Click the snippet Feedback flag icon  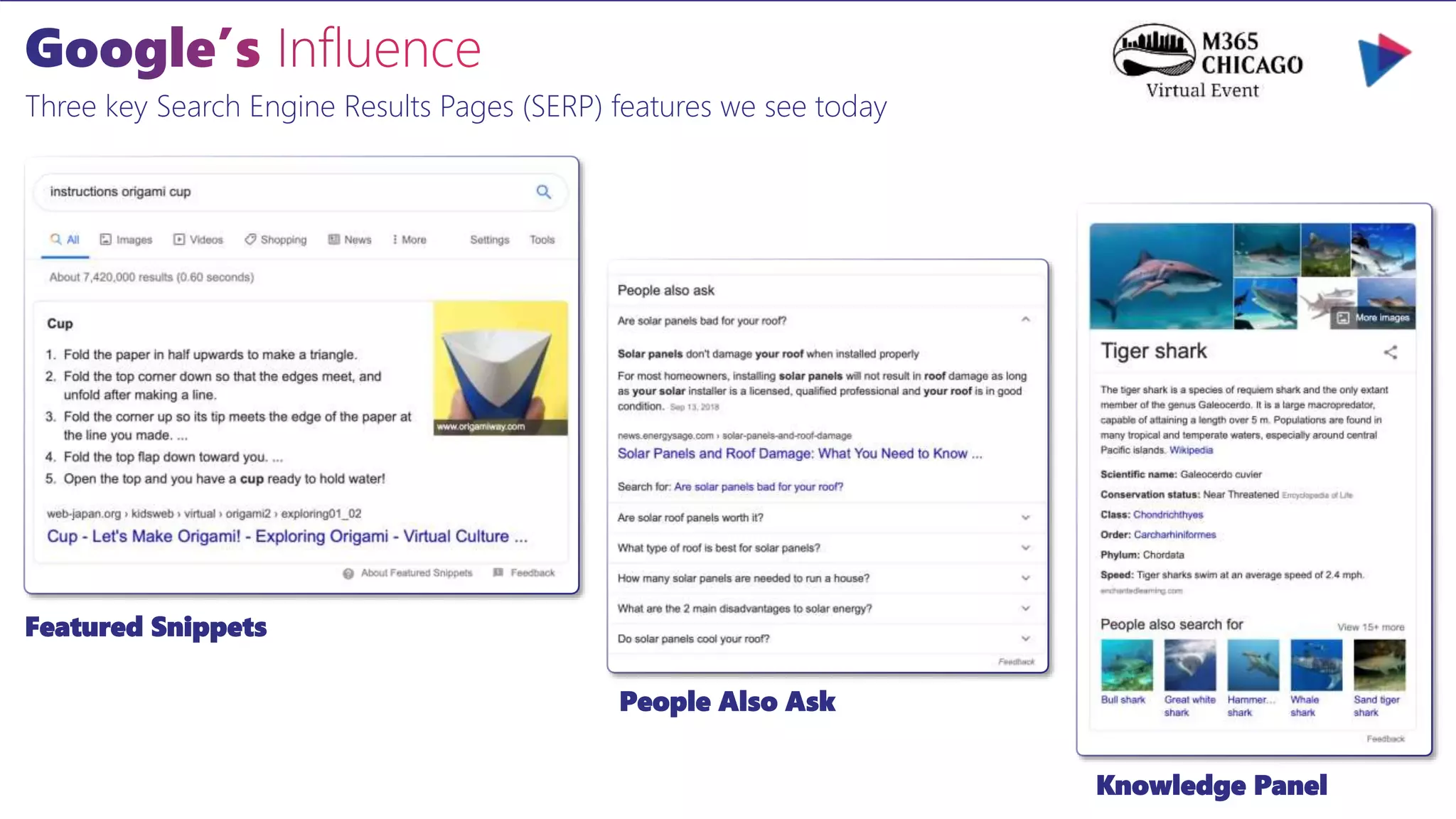(x=498, y=572)
